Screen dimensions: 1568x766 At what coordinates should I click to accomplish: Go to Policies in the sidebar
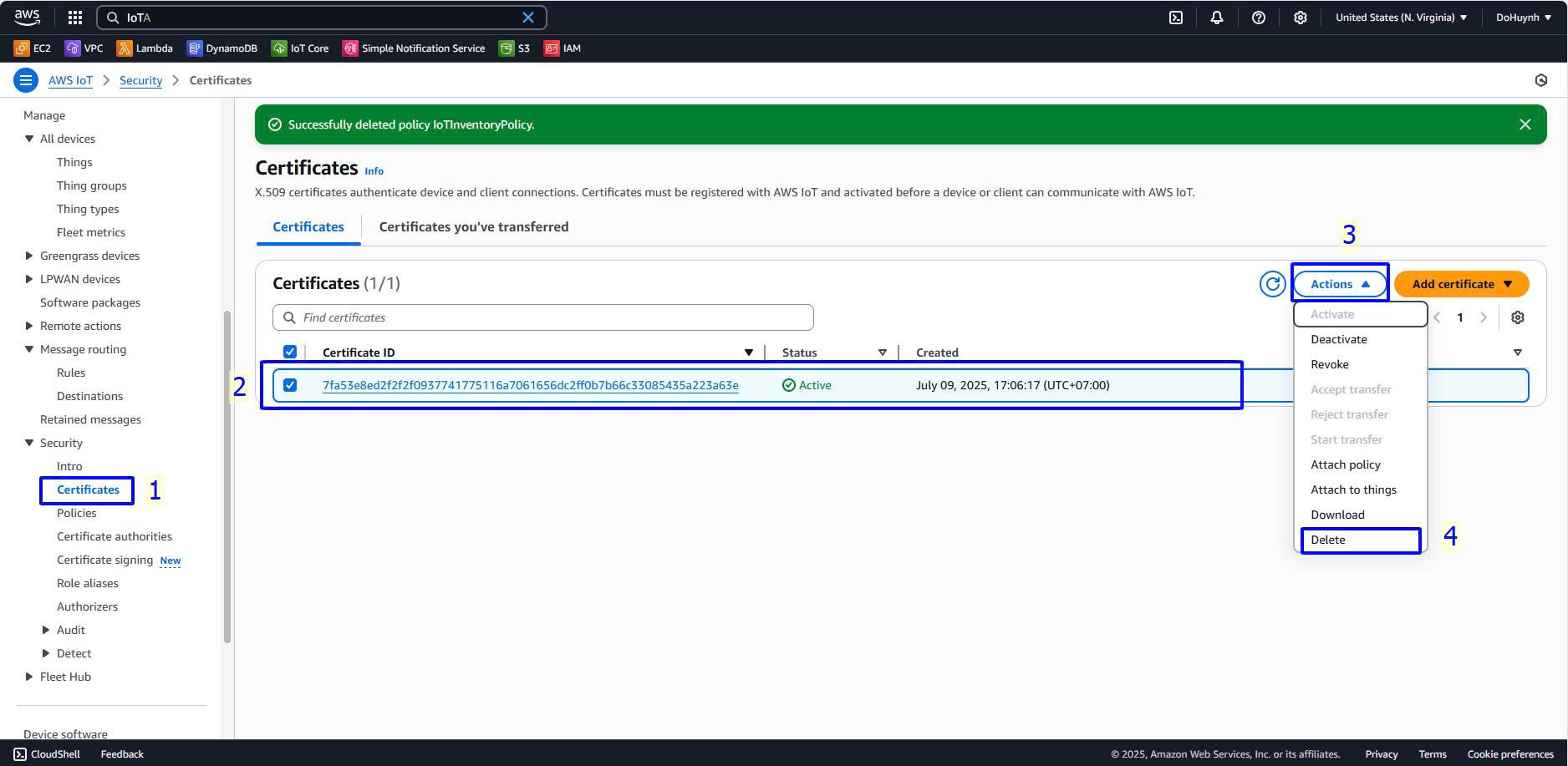(77, 513)
